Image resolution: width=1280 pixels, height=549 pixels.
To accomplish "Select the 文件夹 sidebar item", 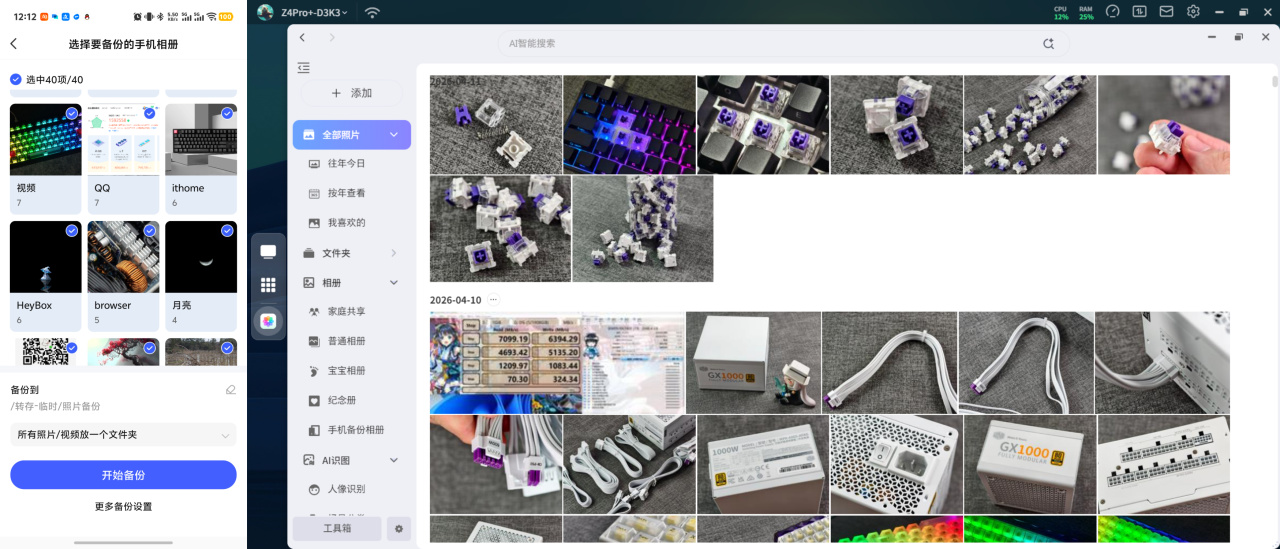I will (351, 253).
